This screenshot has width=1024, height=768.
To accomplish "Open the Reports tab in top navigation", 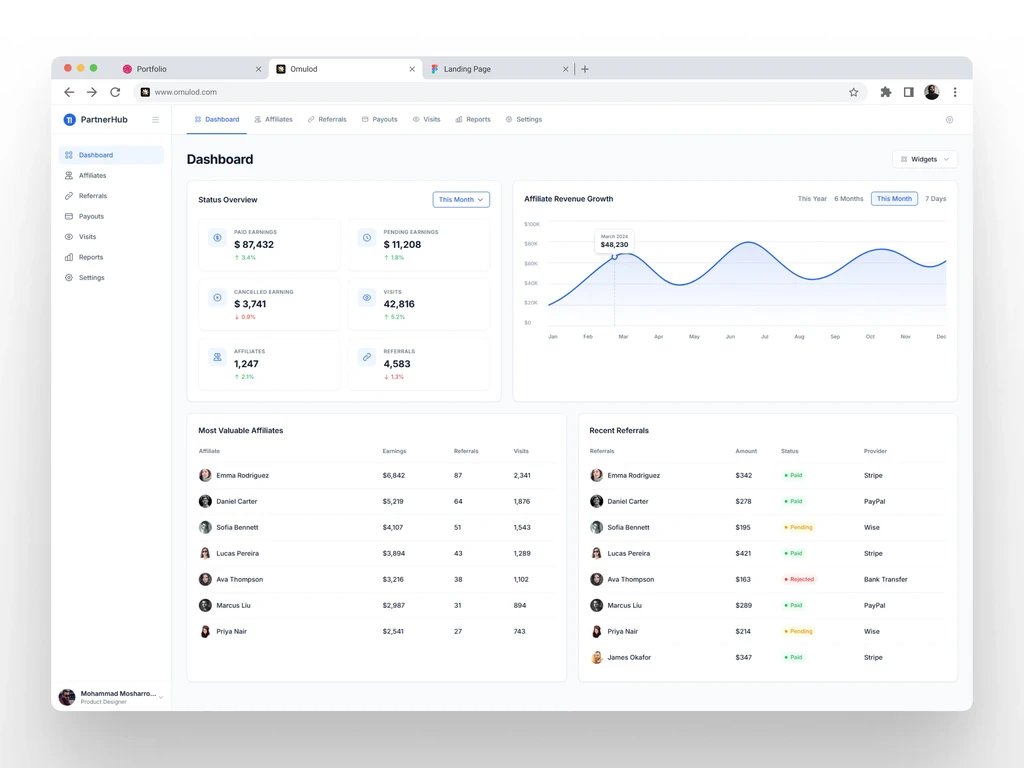I will point(473,120).
